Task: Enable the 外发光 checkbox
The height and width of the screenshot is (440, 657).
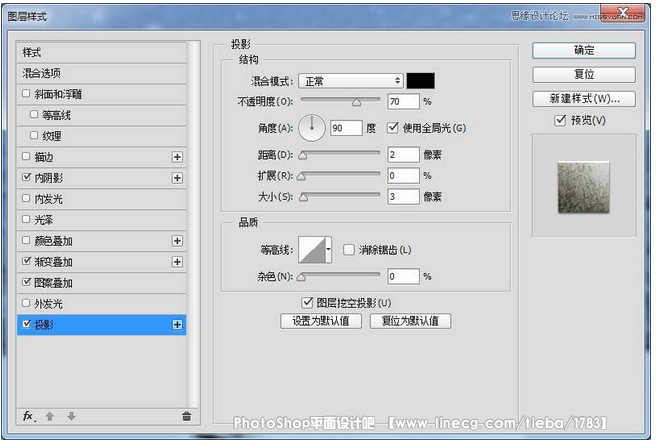Action: pos(26,303)
